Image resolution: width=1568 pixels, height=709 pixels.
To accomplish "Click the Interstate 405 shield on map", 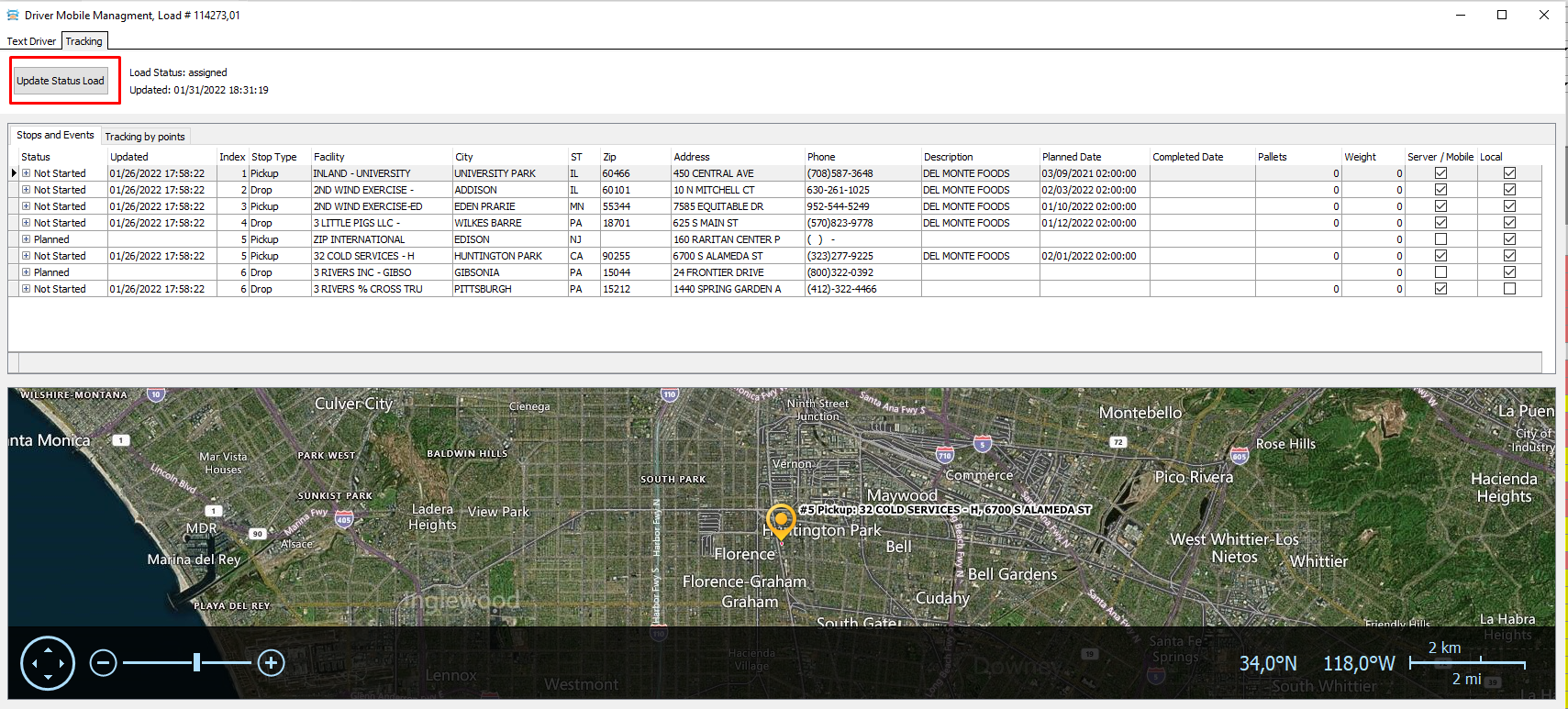I will 343,520.
